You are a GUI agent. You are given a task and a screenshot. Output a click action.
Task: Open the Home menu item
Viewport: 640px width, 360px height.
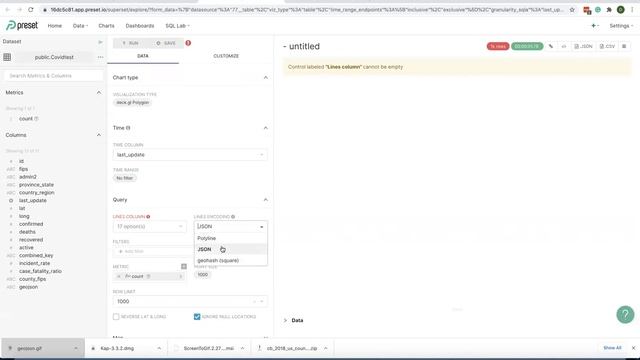point(55,26)
